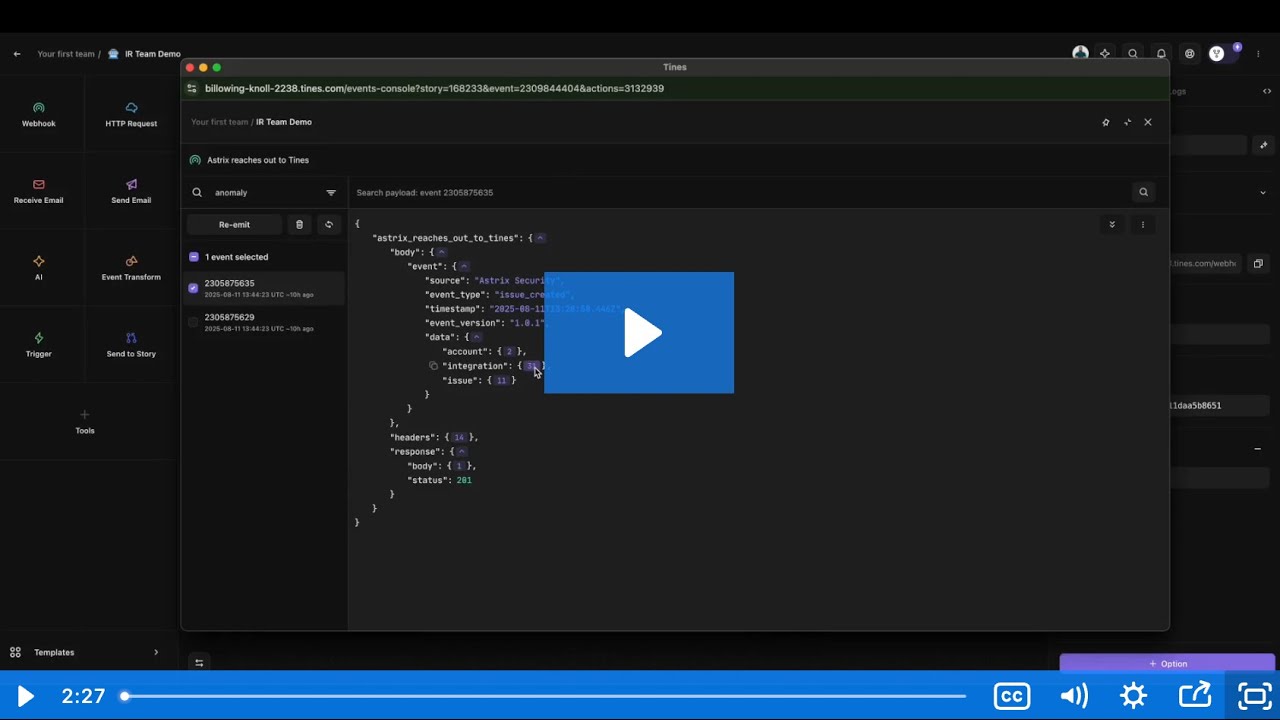Viewport: 1280px width, 720px height.
Task: Expand the 'headers' object
Action: (459, 437)
